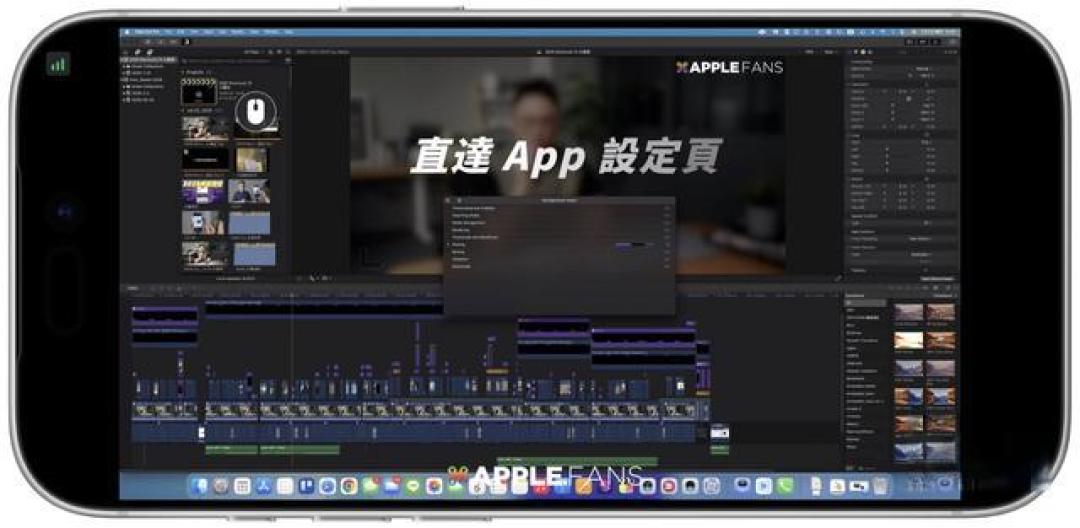Image resolution: width=1080 pixels, height=528 pixels.
Task: Select the purple banner clip thumbnail in browser
Action: 203,192
